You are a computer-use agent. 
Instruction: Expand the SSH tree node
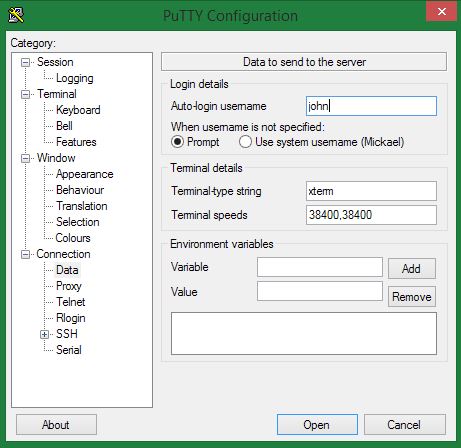pyautogui.click(x=44, y=334)
